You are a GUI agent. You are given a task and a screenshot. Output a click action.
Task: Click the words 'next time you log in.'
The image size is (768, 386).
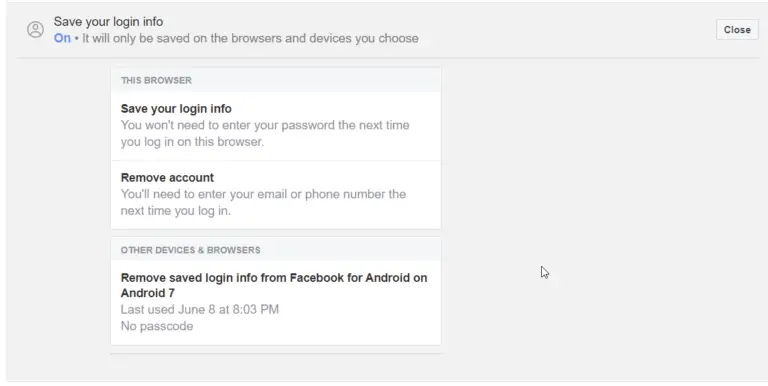(175, 211)
